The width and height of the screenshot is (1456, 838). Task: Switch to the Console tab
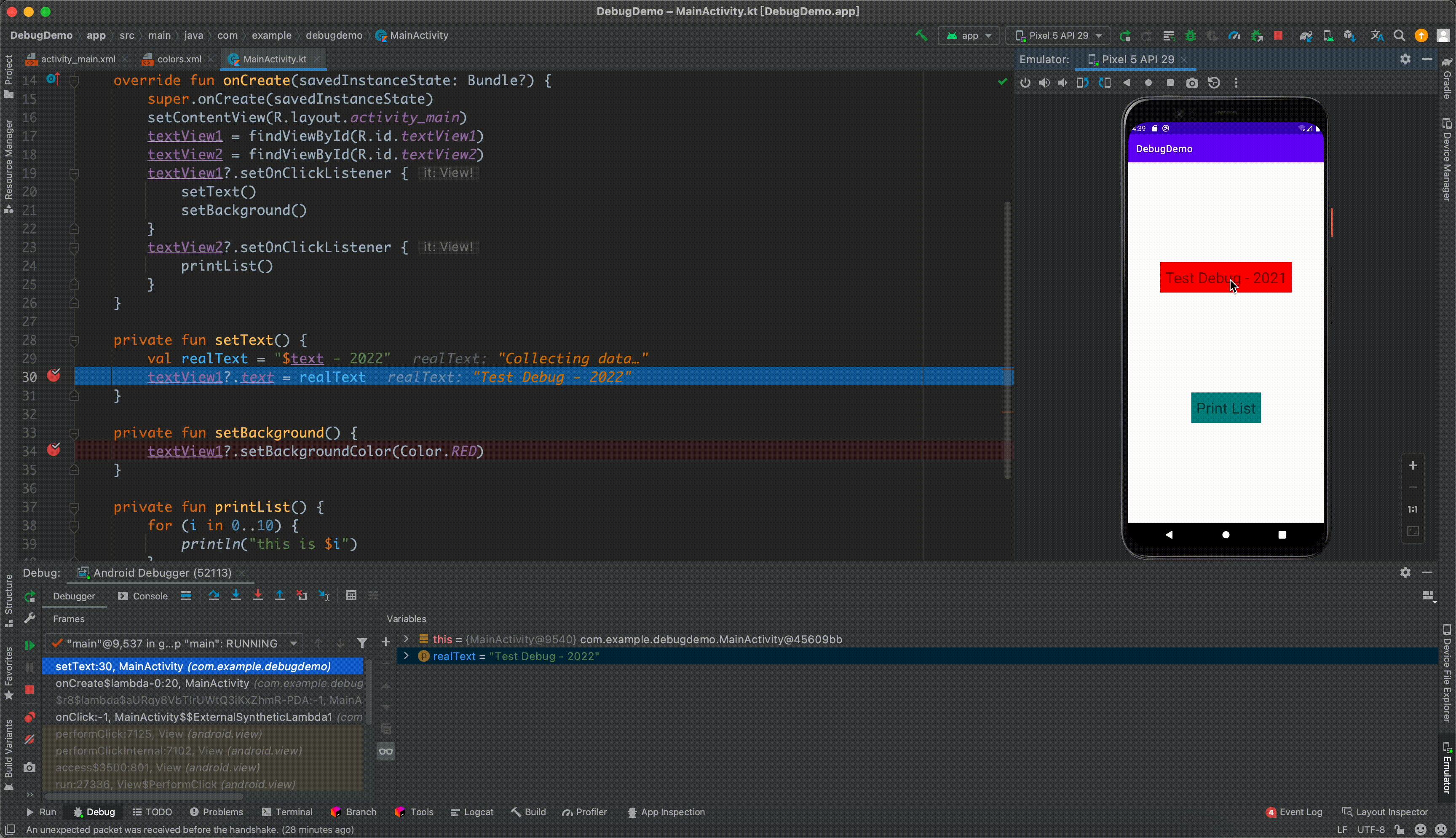pyautogui.click(x=143, y=596)
